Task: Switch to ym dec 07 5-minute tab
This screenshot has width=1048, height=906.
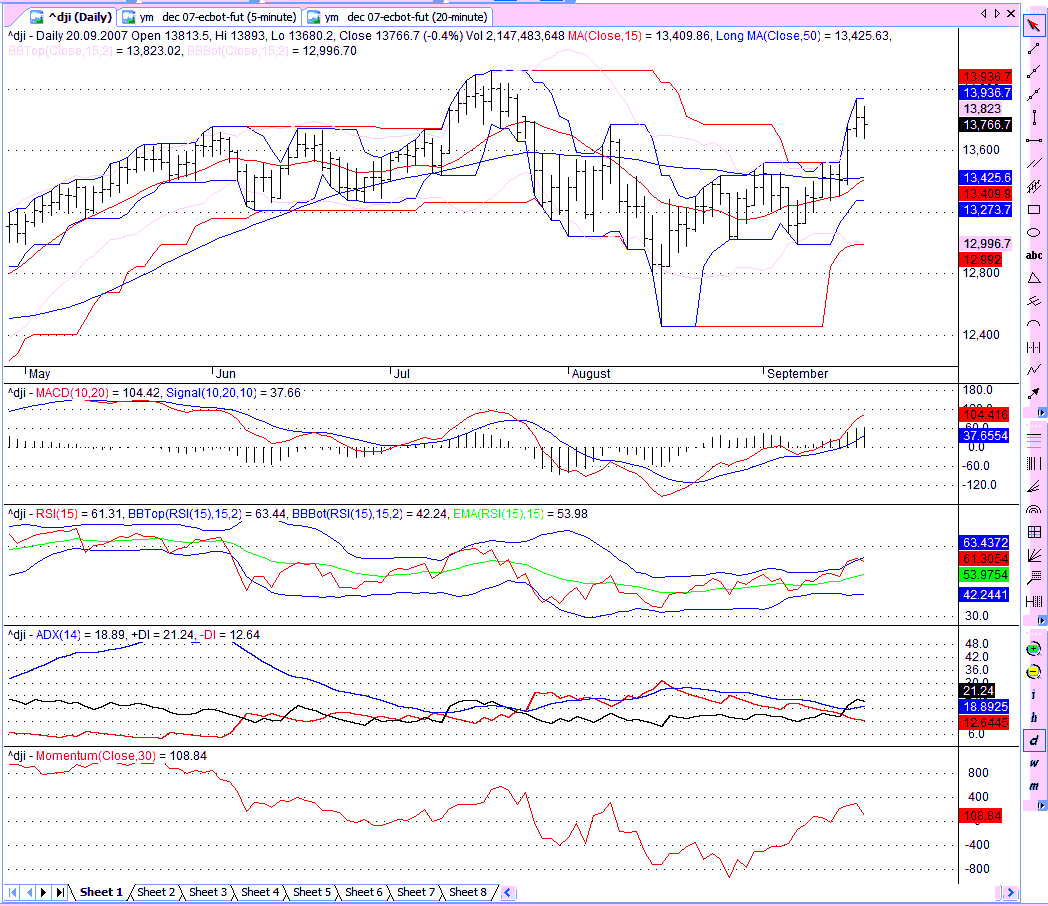Action: coord(209,17)
